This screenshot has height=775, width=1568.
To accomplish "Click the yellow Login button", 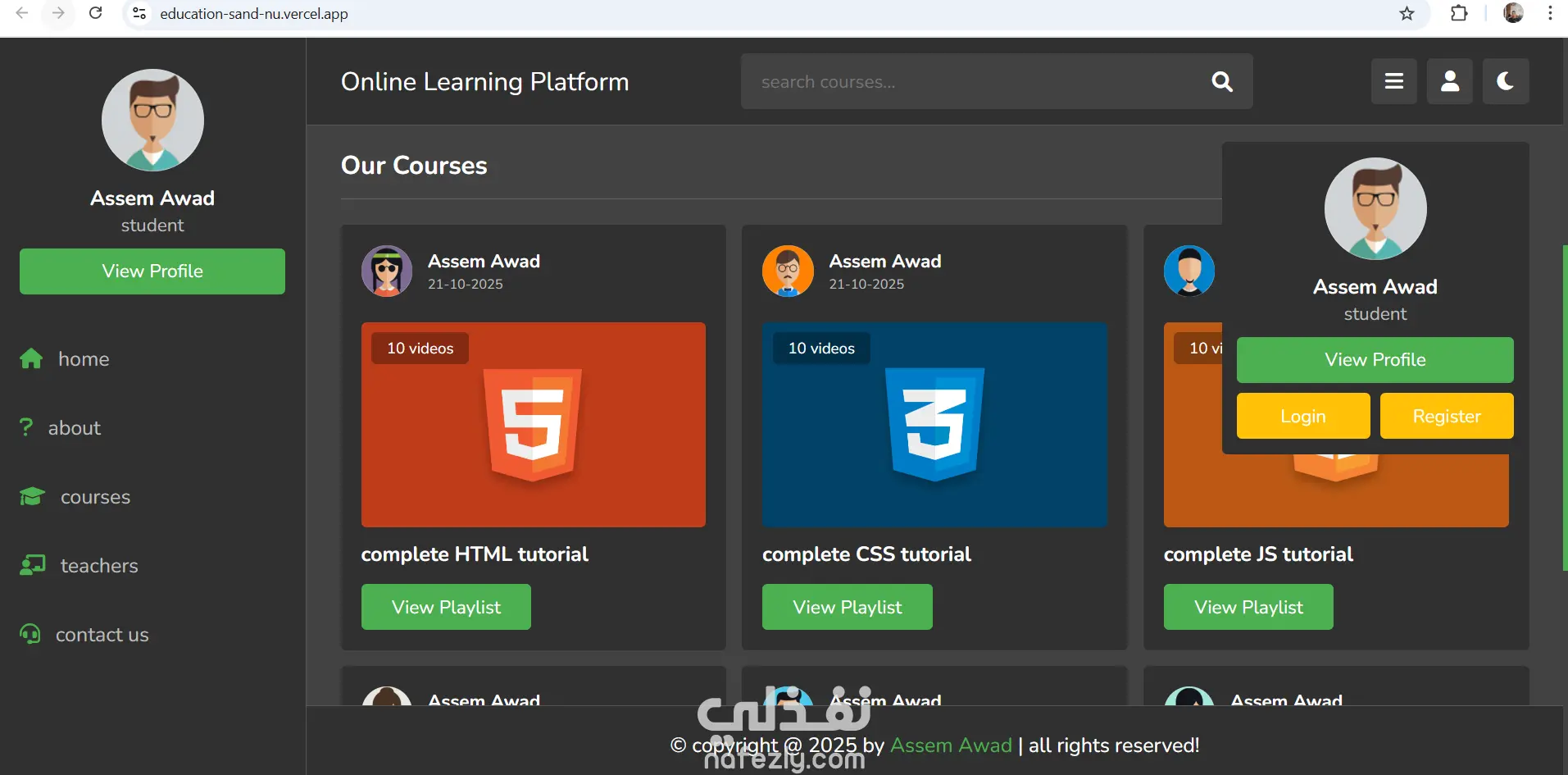I will pos(1303,416).
